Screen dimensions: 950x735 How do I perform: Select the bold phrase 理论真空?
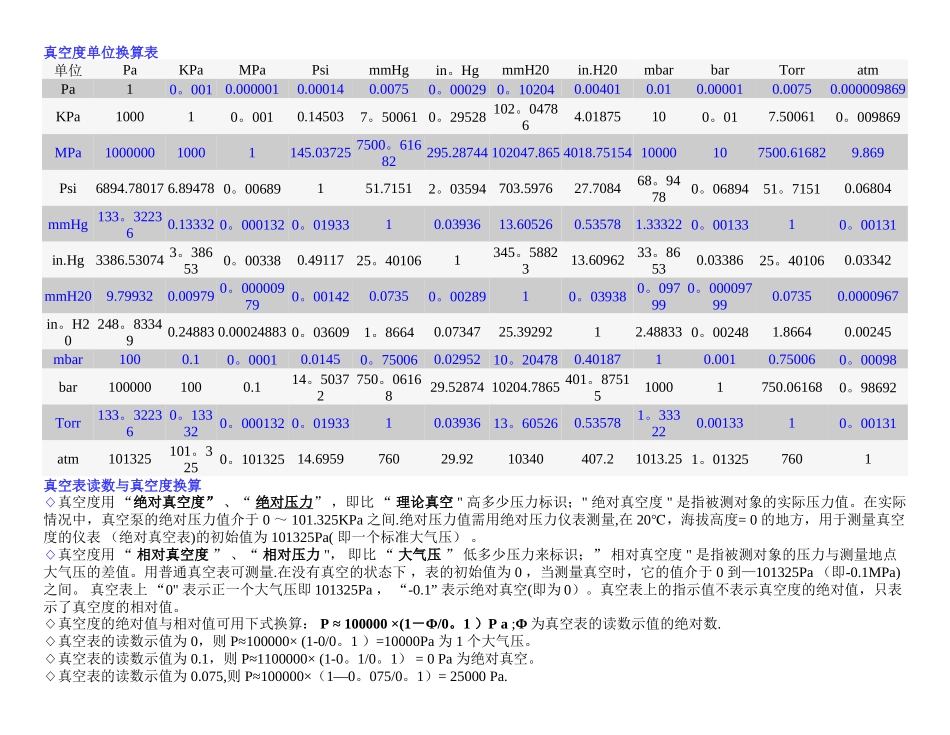pos(424,502)
